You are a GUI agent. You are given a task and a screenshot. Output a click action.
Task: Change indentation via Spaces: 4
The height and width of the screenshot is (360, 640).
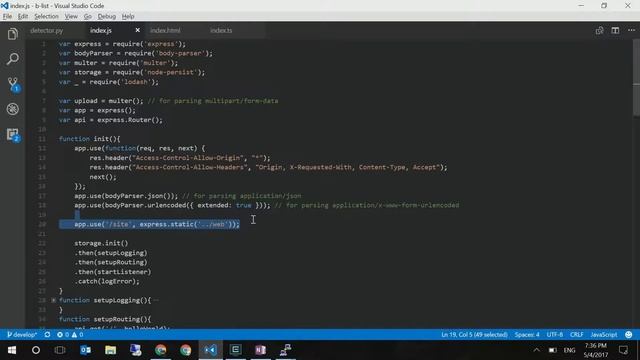pos(527,335)
